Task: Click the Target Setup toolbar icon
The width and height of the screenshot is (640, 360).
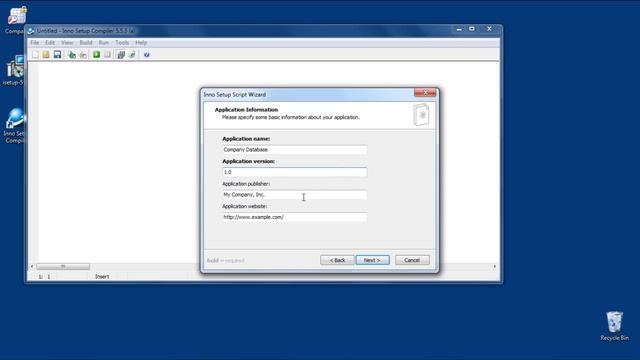Action: [x=121, y=55]
